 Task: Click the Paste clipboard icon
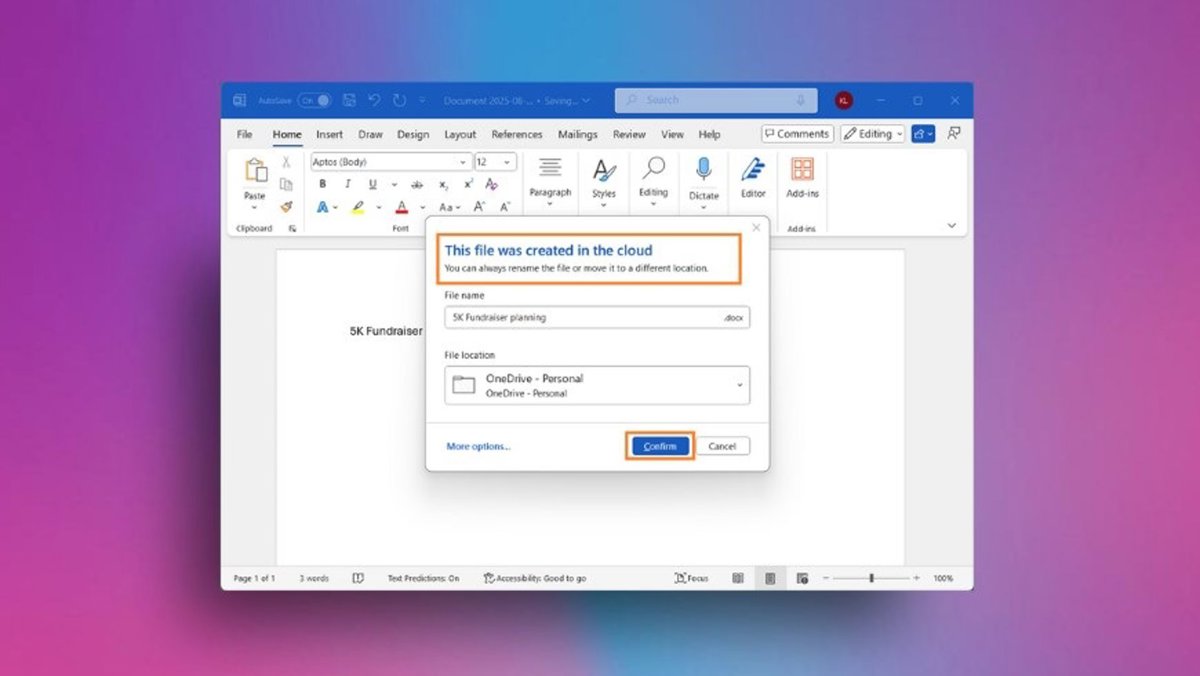click(x=255, y=172)
